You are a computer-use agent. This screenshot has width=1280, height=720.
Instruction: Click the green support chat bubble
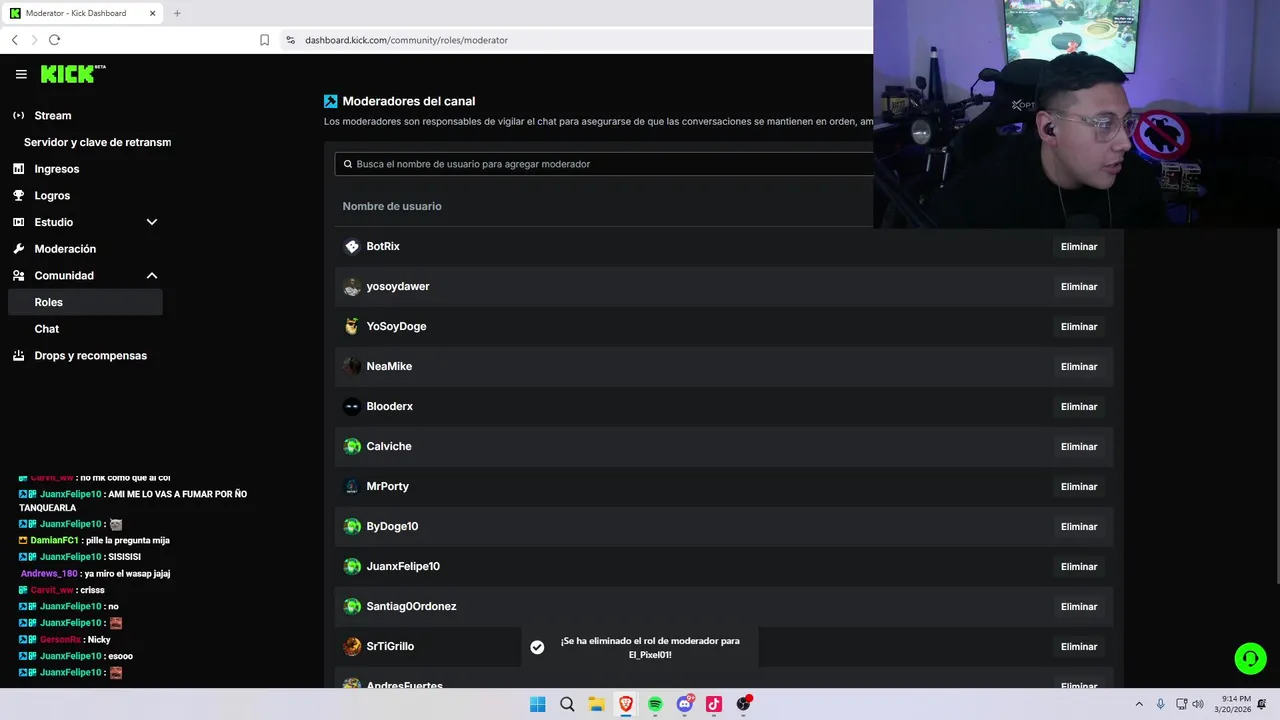(x=1250, y=658)
